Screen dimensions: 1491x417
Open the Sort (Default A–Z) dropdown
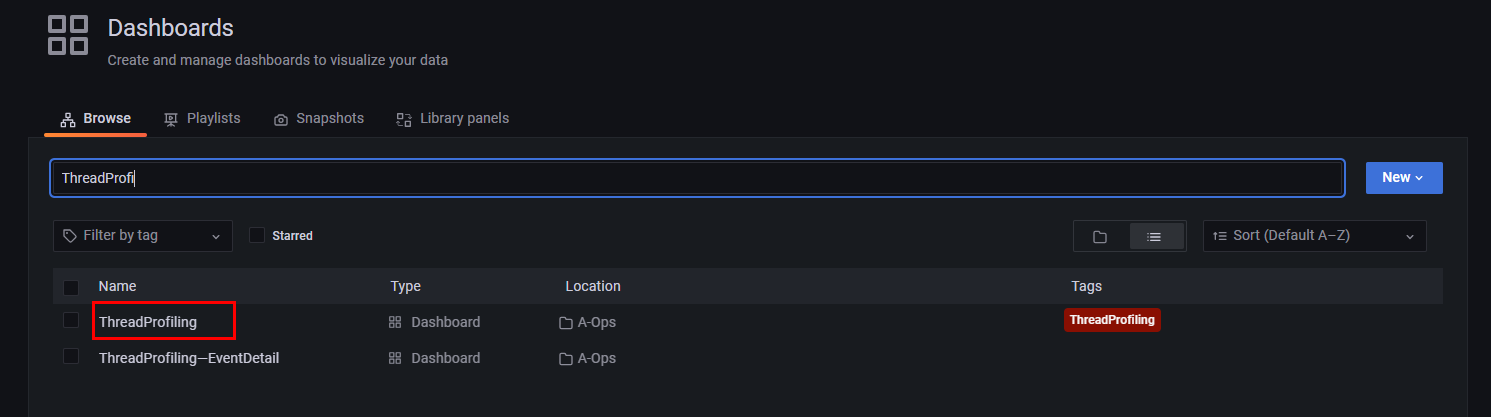1314,236
